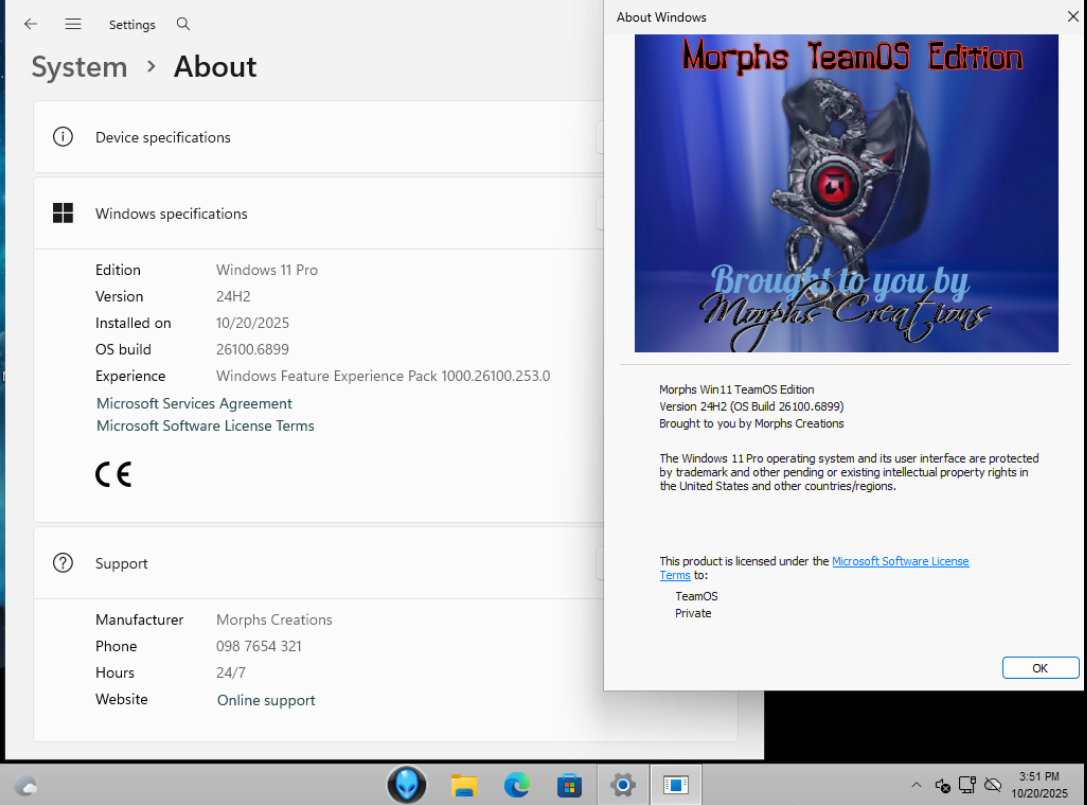Click the CE mark logo
Image resolution: width=1087 pixels, height=805 pixels.
click(x=113, y=474)
